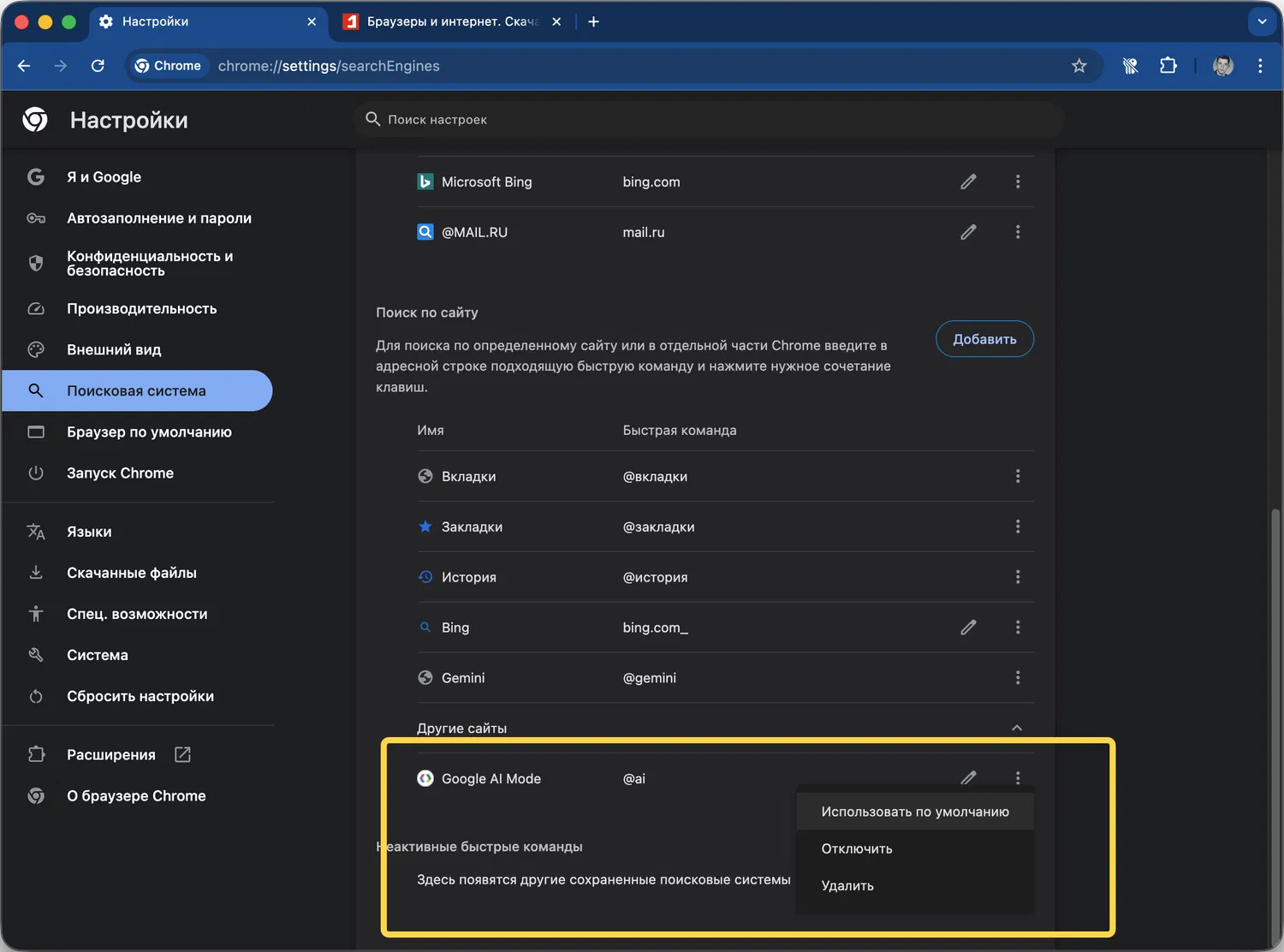Screen dimensions: 1284x952
Task: Open Расширения link in the sidebar
Action: [x=111, y=754]
